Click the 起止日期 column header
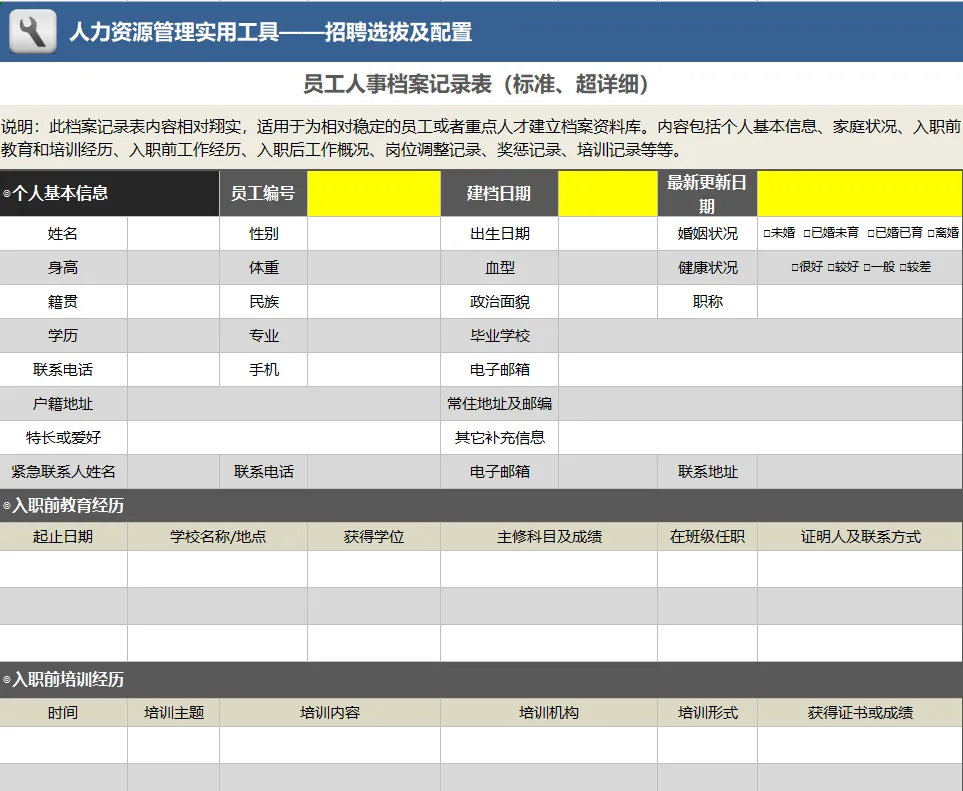The width and height of the screenshot is (963, 791). point(63,536)
